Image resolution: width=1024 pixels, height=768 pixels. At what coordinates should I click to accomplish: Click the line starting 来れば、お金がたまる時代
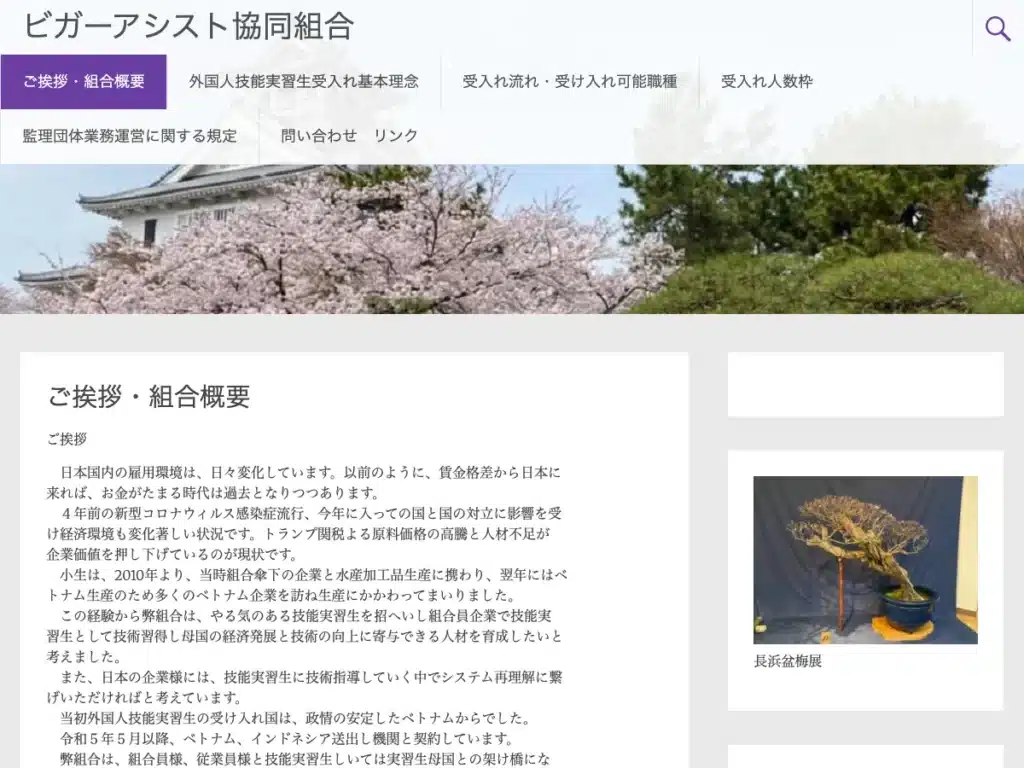point(214,492)
